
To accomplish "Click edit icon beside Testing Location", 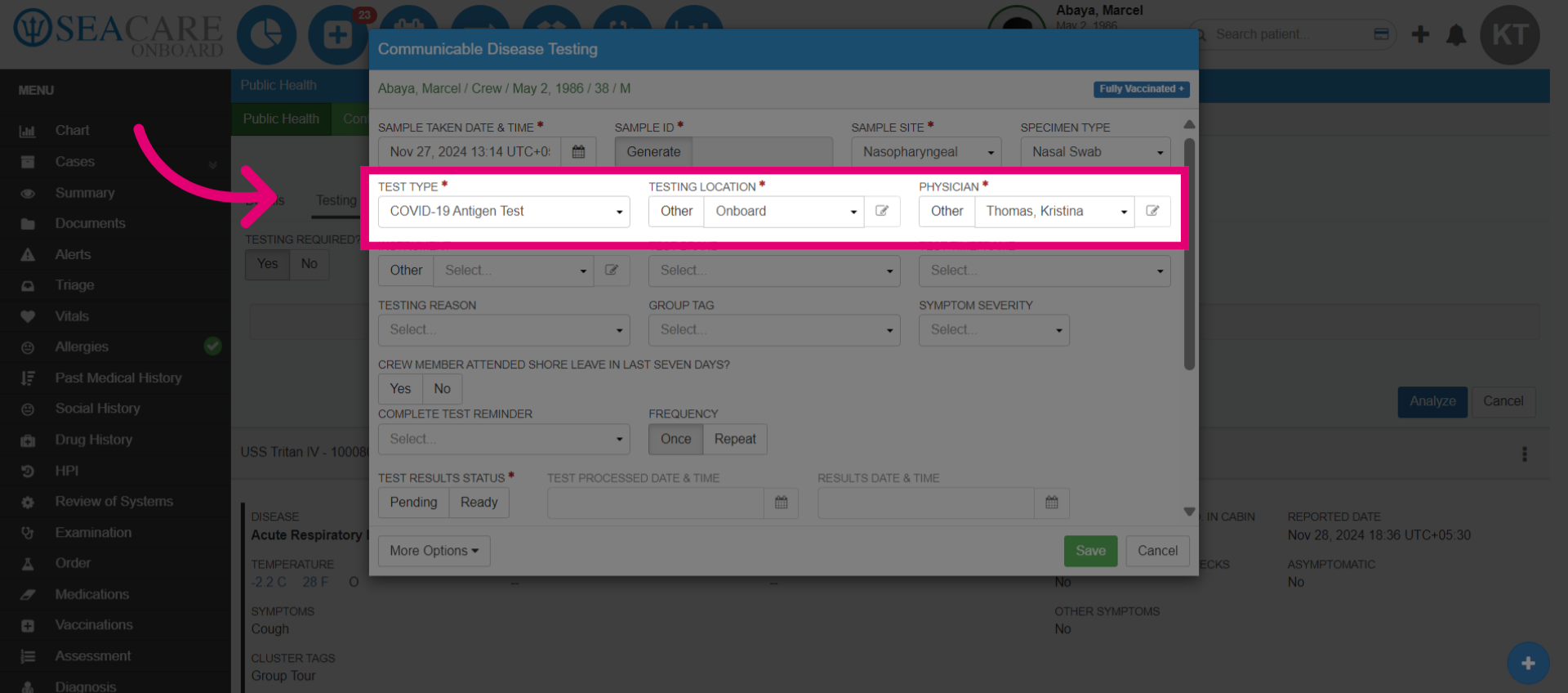I will coord(882,212).
